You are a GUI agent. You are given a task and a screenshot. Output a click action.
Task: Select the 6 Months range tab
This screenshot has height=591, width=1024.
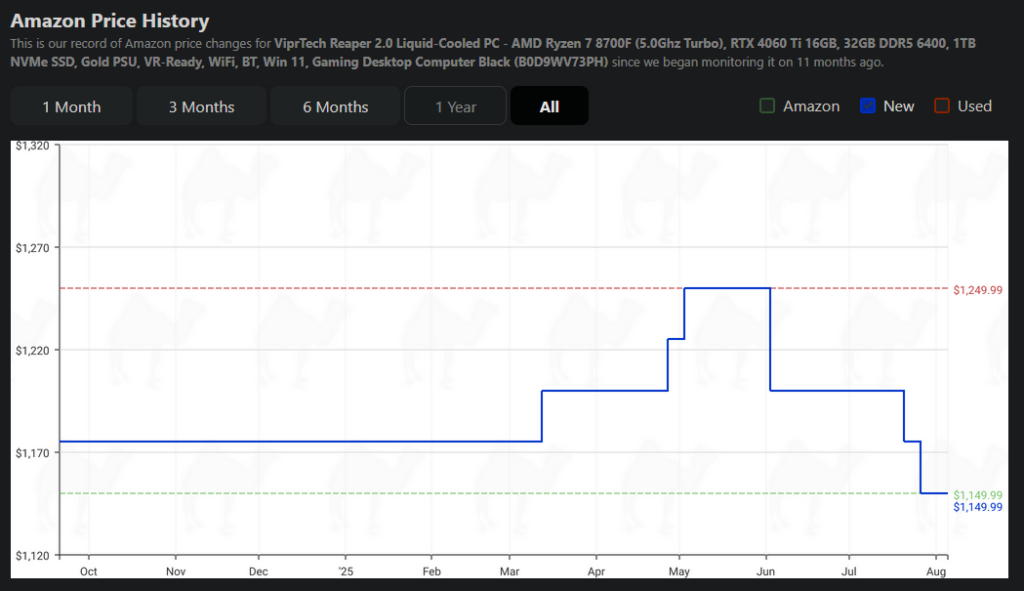coord(335,106)
